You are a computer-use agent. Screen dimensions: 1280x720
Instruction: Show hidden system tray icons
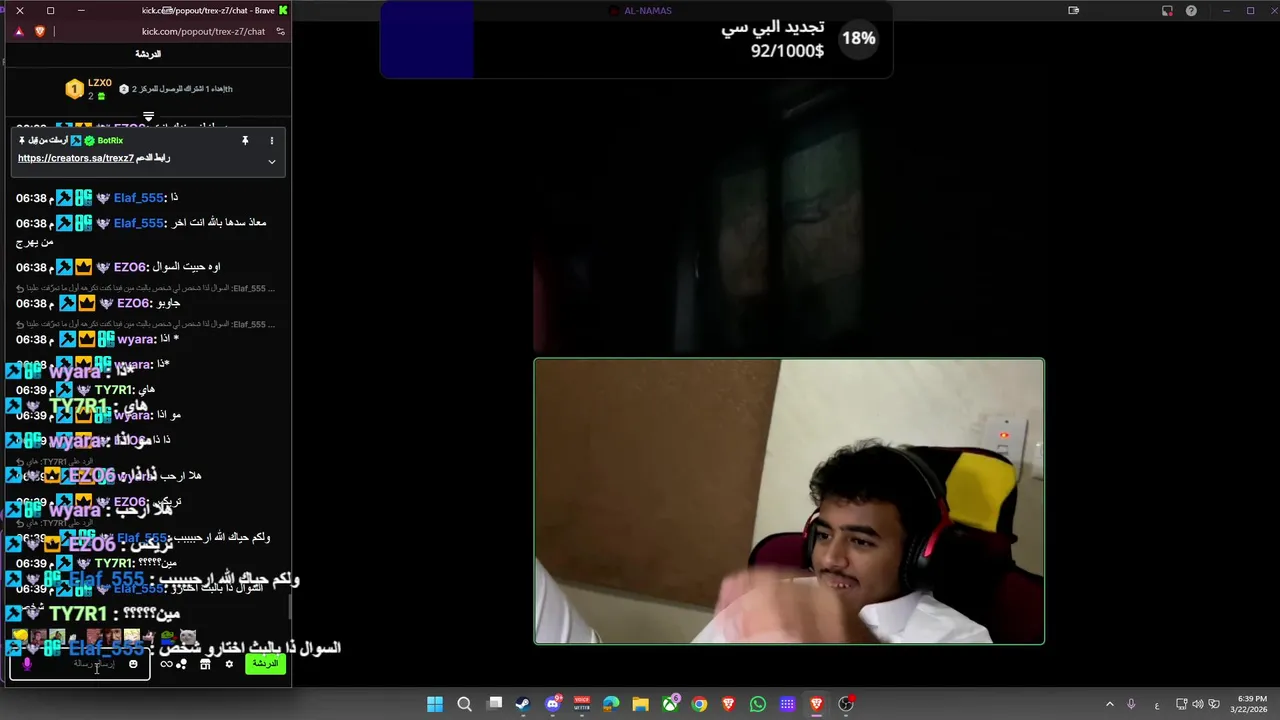click(1109, 704)
